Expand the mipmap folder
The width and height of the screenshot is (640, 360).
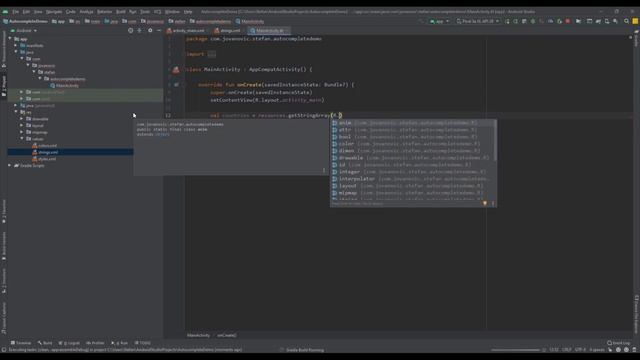click(22, 132)
